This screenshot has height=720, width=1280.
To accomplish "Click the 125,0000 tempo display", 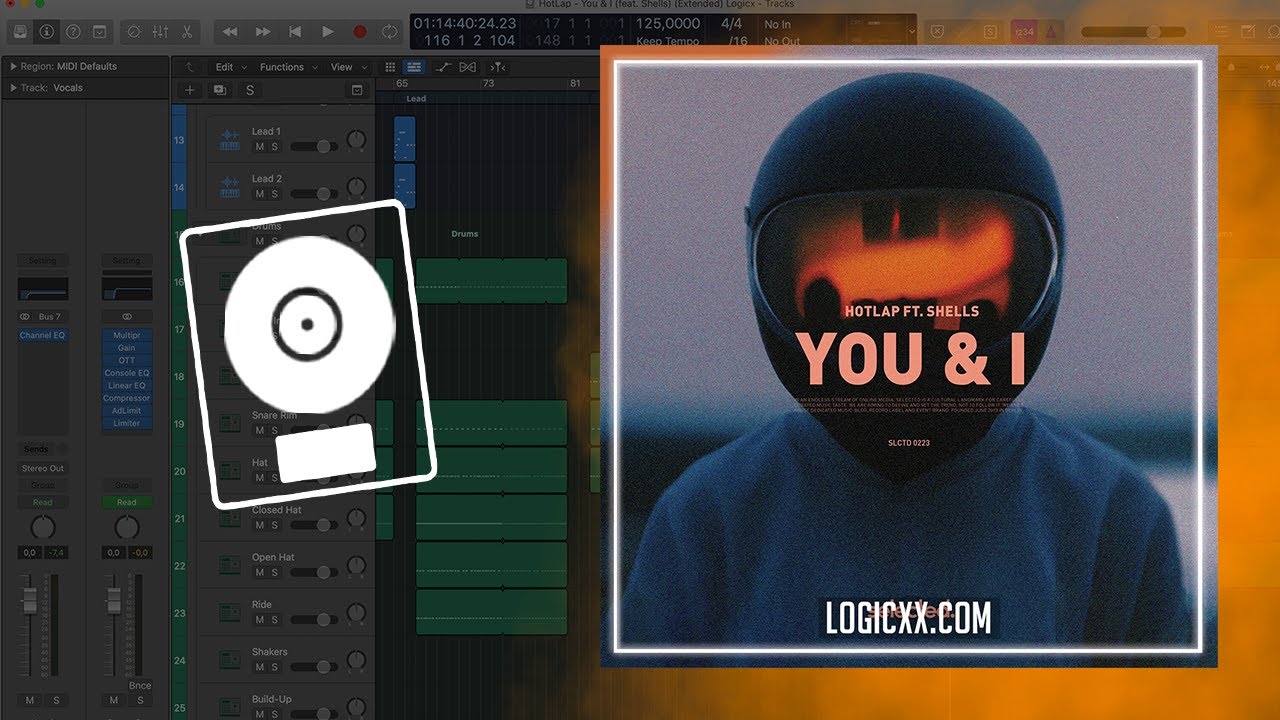I will 667,23.
